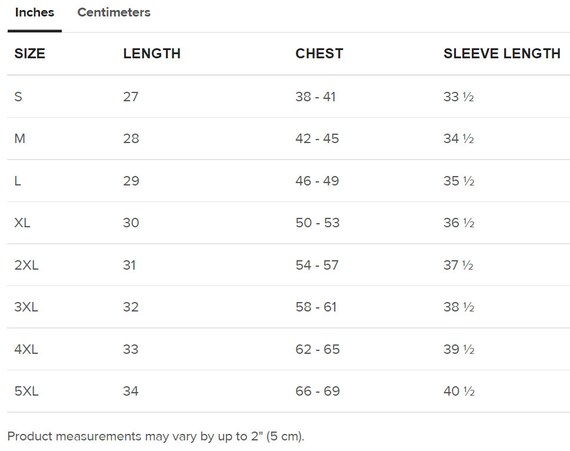Select the 3XL size row label
Screen dimensions: 570x451
click(x=26, y=307)
